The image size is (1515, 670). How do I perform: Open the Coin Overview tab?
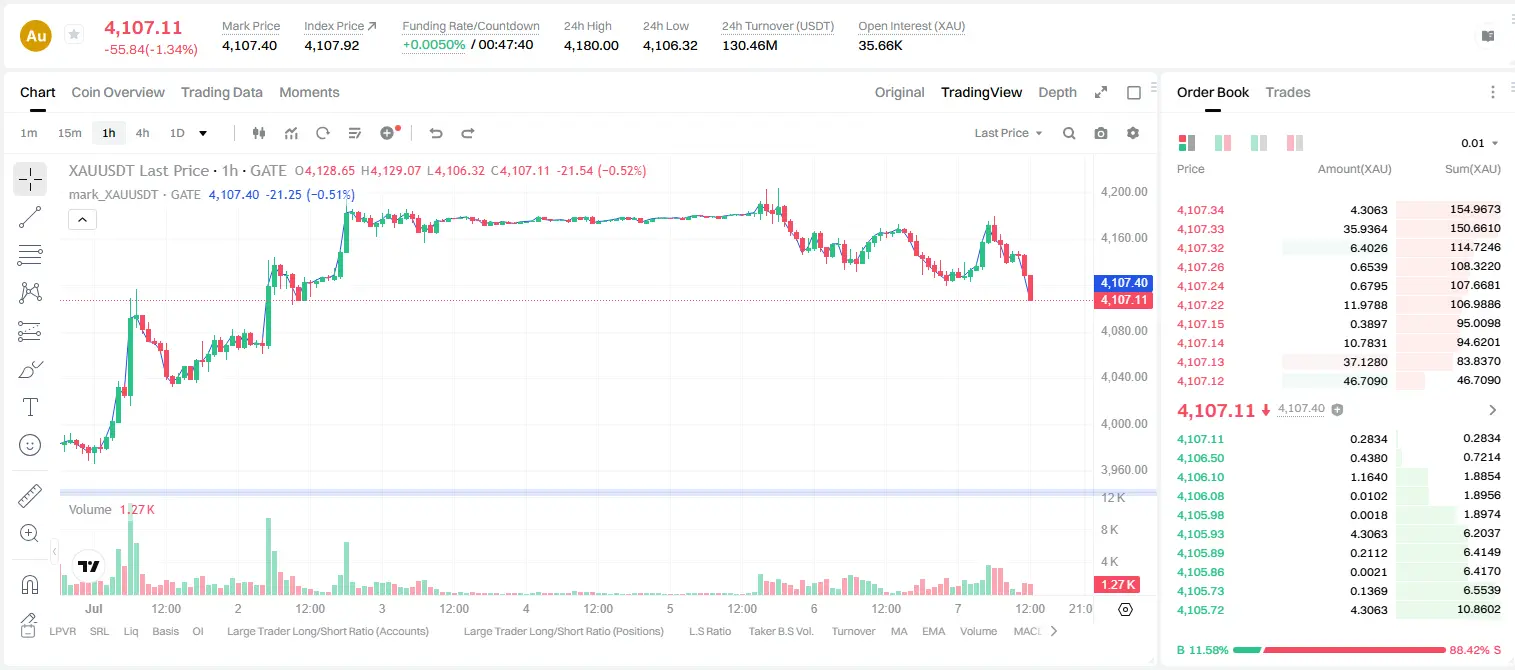tap(118, 92)
